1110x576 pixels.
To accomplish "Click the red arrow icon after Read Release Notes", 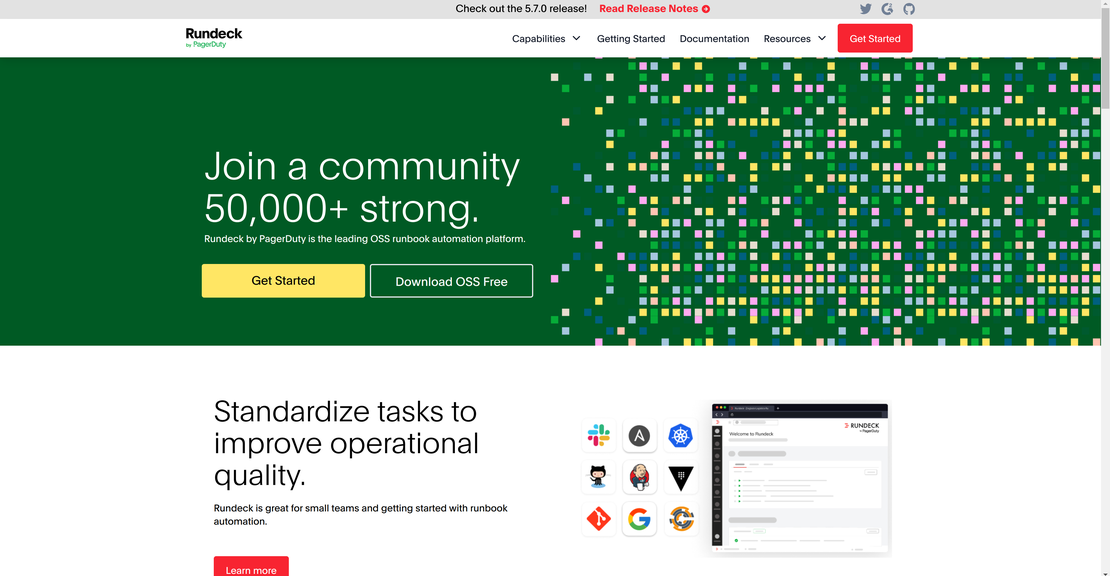I will pos(706,9).
